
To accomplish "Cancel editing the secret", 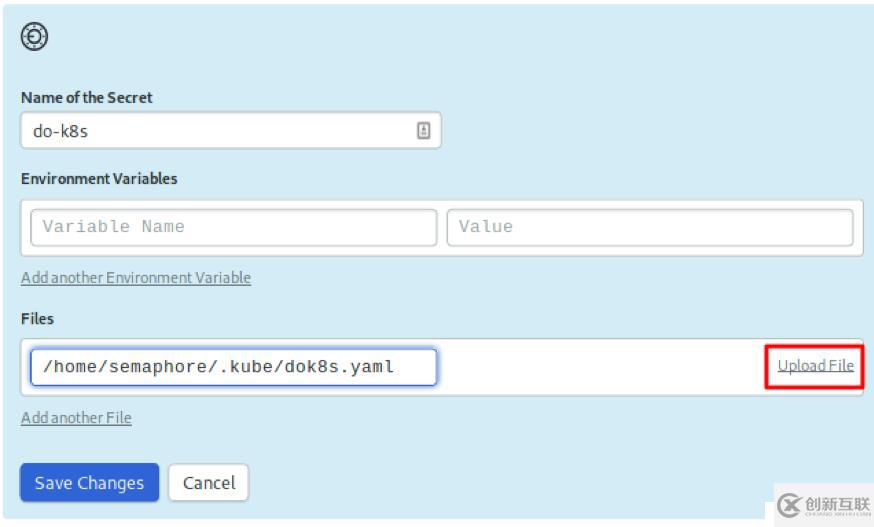I will (209, 482).
